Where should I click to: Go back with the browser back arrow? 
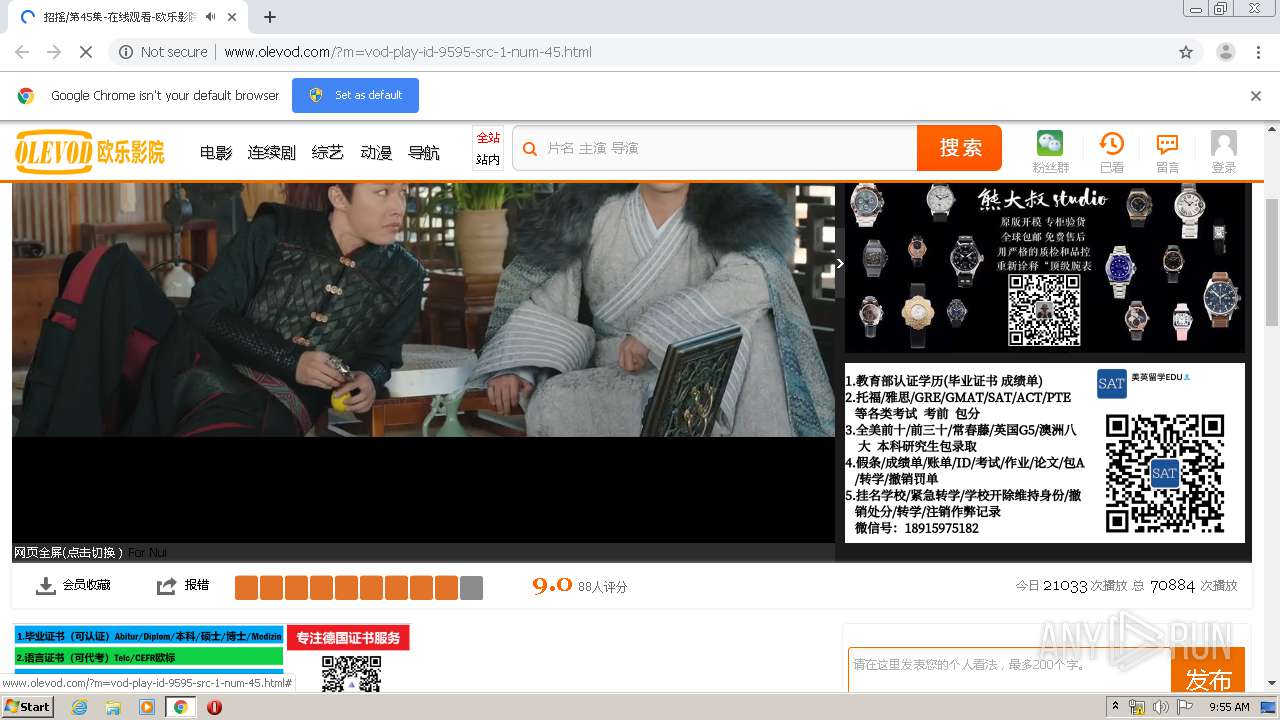pyautogui.click(x=22, y=52)
